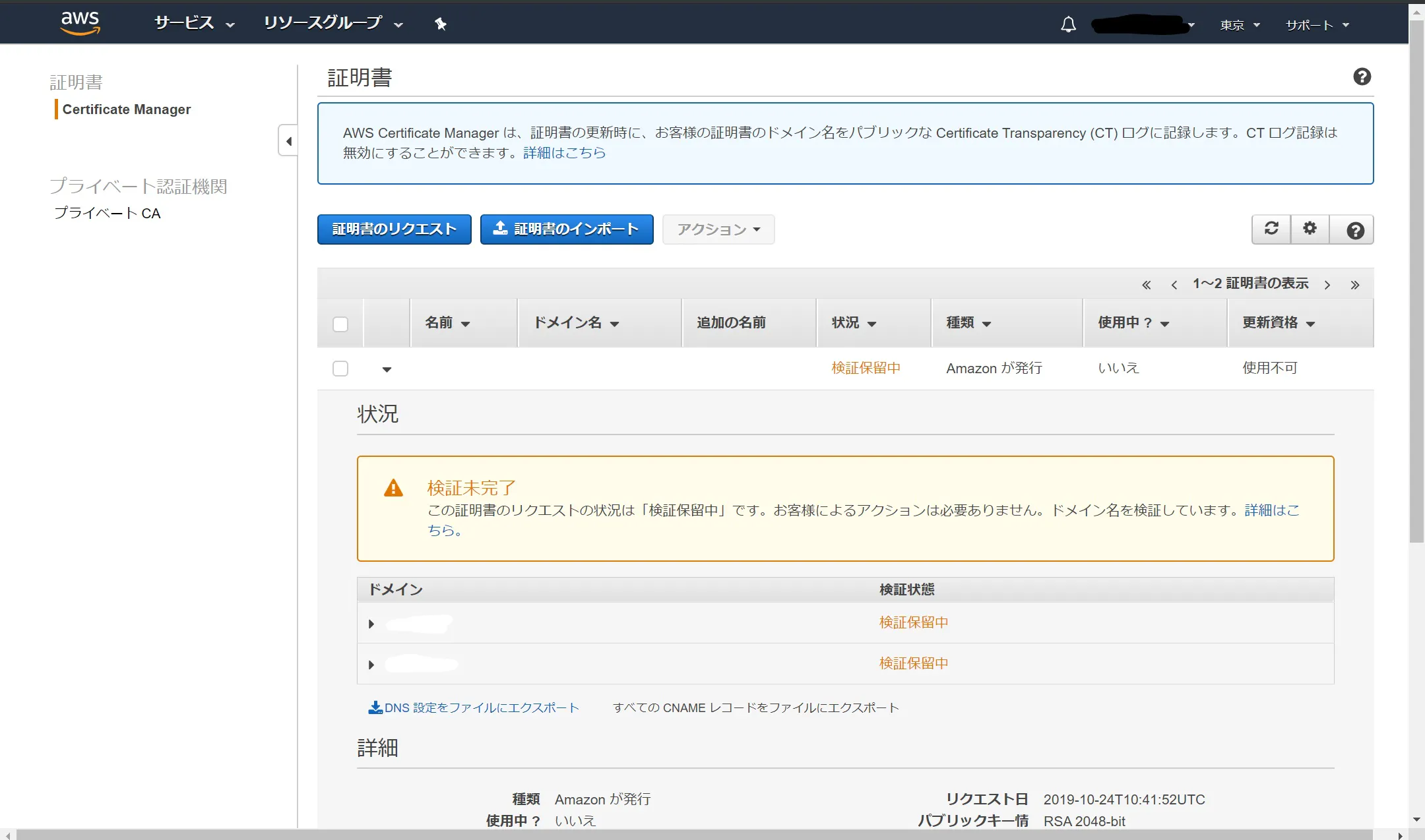Tick the checkbox of the 検証保留中 certificate row
The image size is (1425, 840).
click(x=340, y=369)
